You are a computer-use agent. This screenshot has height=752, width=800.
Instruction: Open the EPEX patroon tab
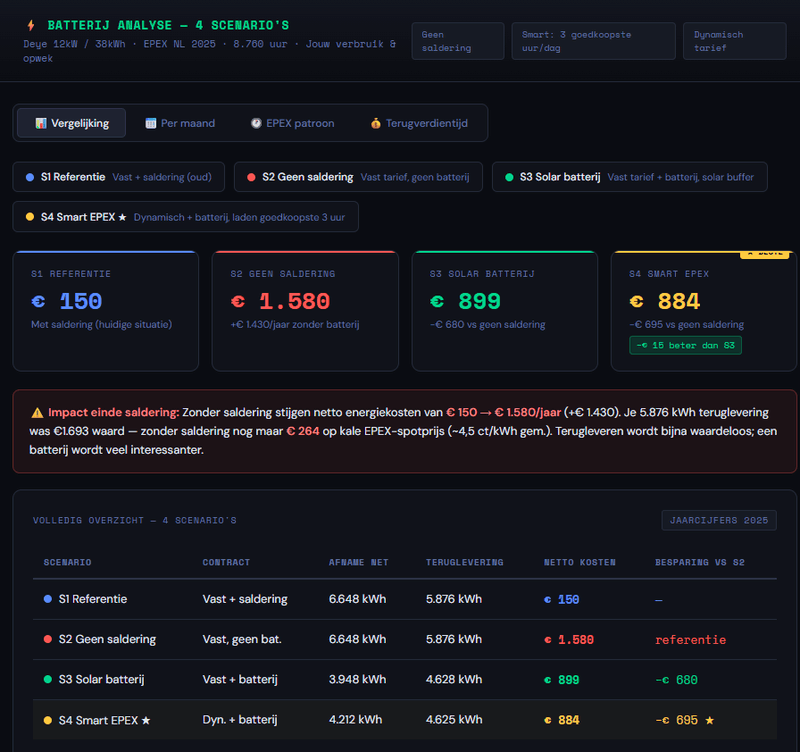(x=292, y=123)
